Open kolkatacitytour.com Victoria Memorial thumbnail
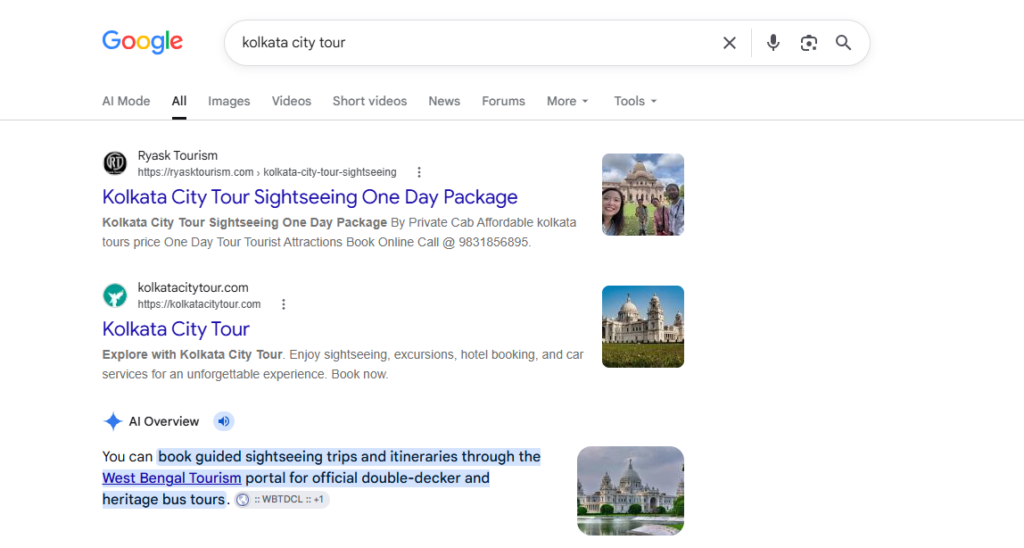1024x548 pixels. point(643,327)
